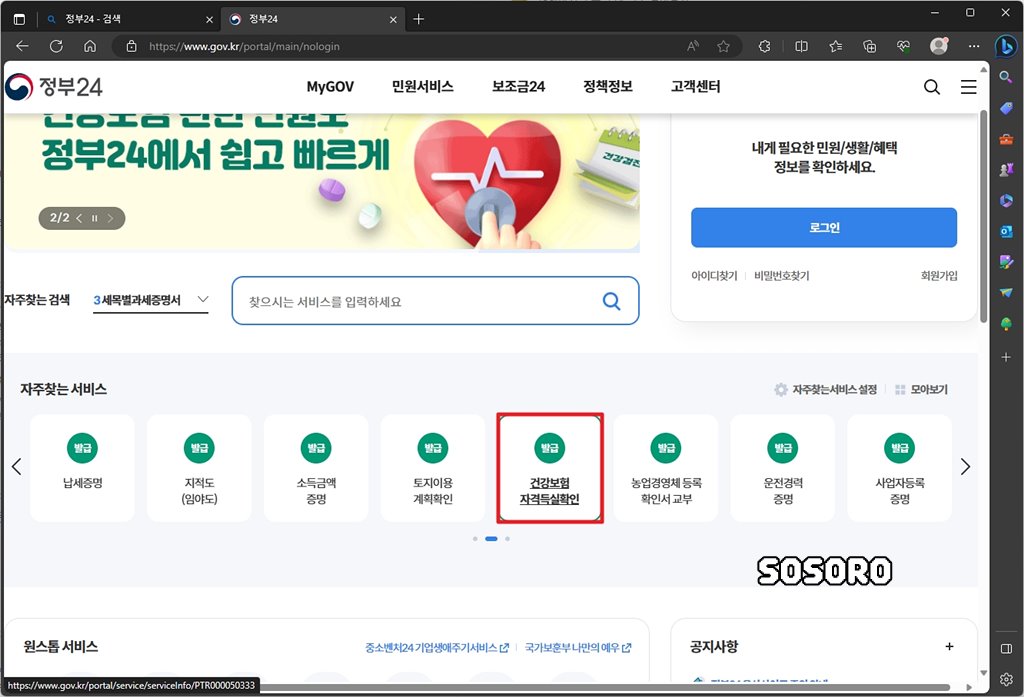Viewport: 1024px width, 697px height.
Task: Click the blue 로그인 button
Action: click(x=824, y=227)
